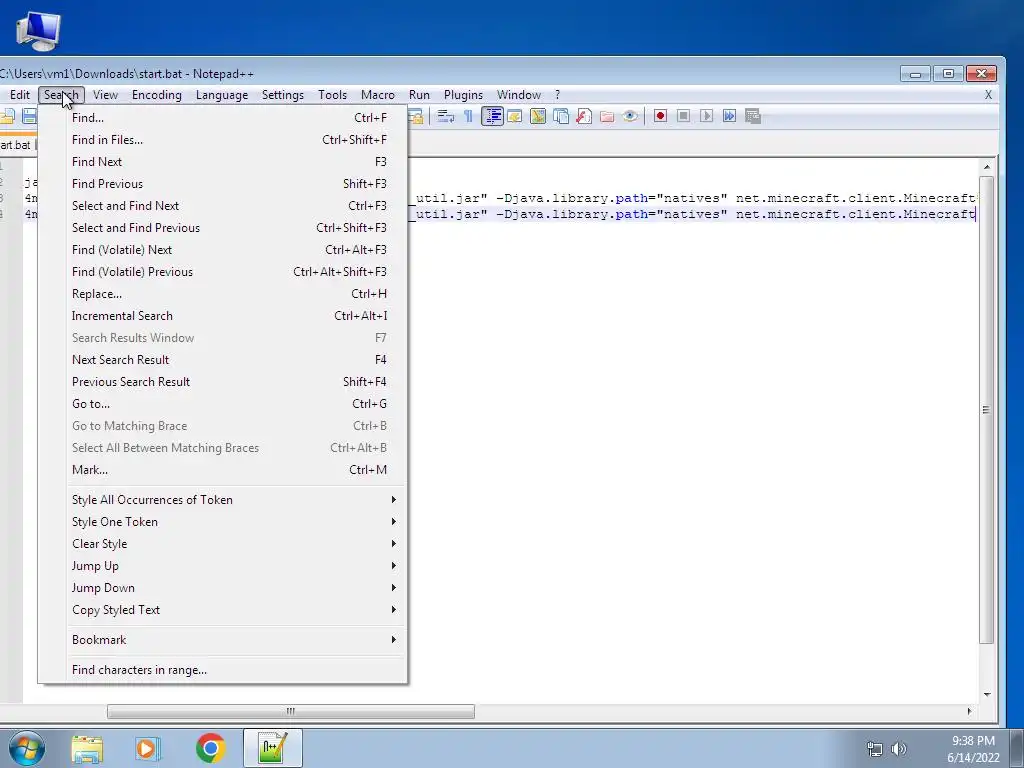Image resolution: width=1024 pixels, height=768 pixels.
Task: Open the Plugins menu
Action: [463, 95]
